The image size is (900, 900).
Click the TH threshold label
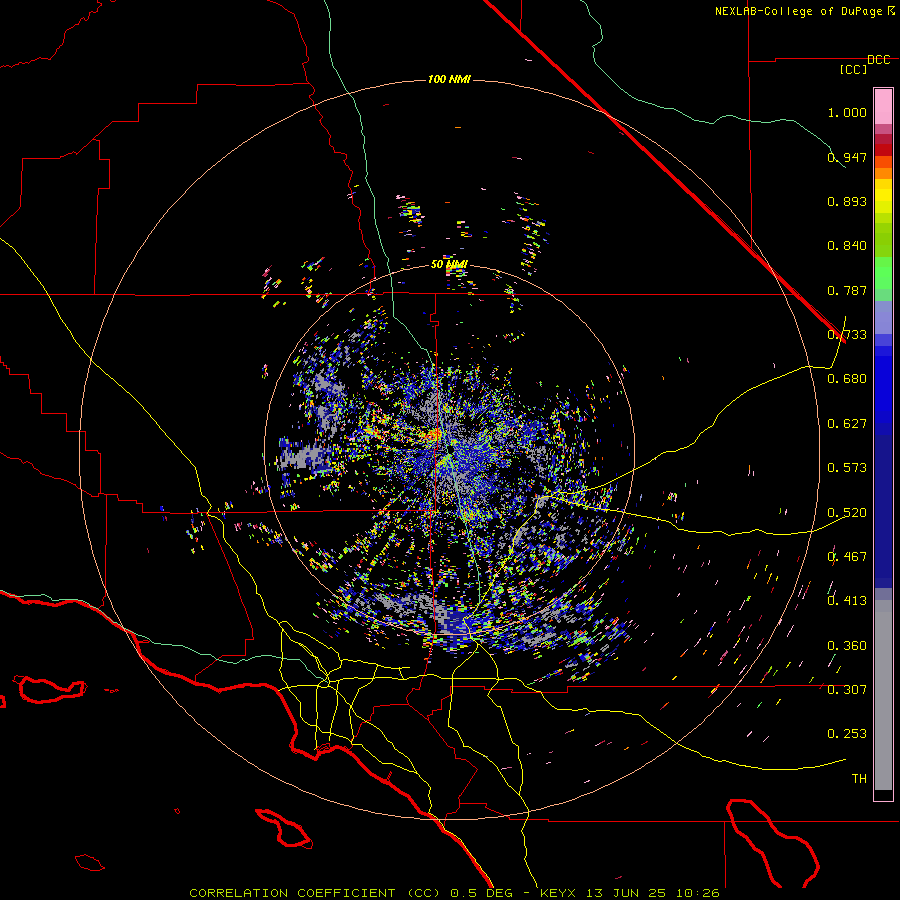[859, 779]
